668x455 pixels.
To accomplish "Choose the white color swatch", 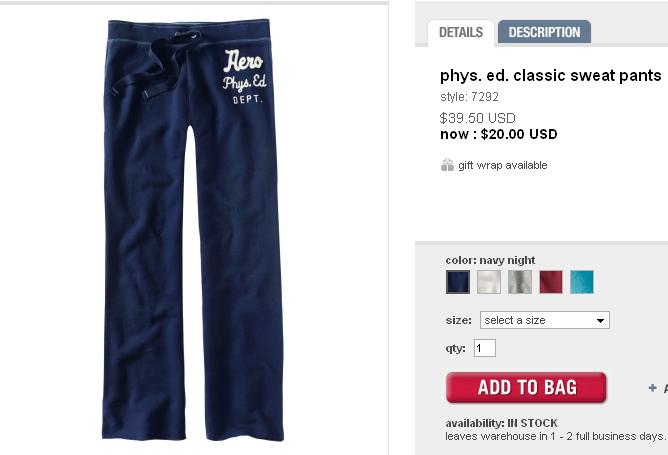I will tap(489, 282).
